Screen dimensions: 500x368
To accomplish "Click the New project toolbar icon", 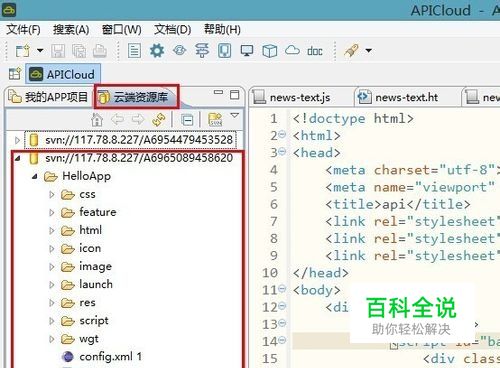I will [x=23, y=51].
